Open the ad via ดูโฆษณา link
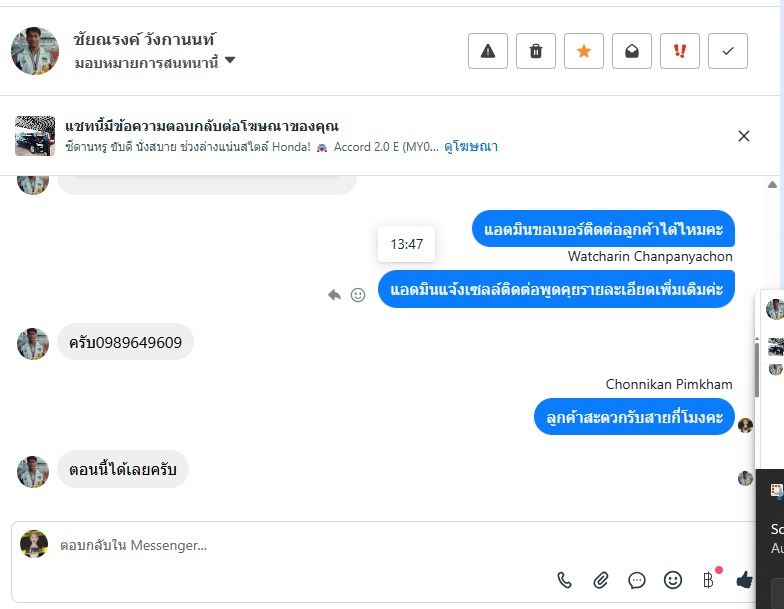Viewport: 784px width, 609px height. tap(471, 146)
